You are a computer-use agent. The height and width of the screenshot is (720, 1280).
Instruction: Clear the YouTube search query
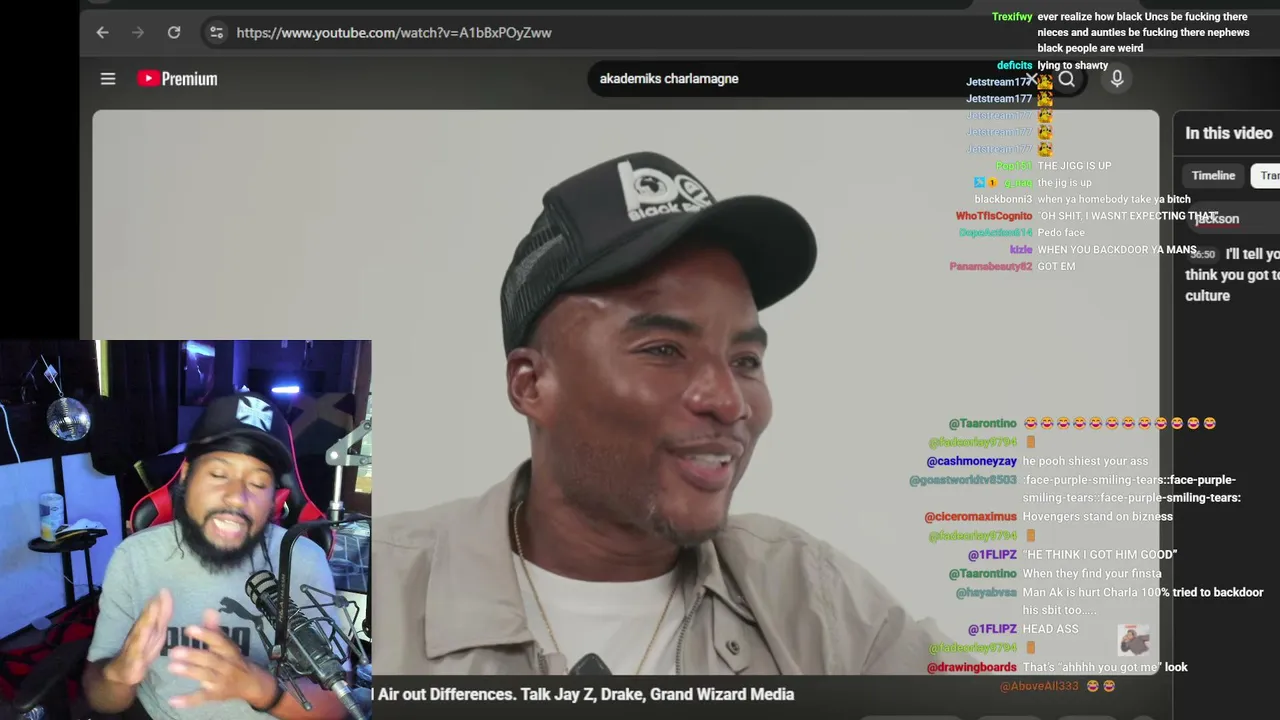tap(1032, 79)
